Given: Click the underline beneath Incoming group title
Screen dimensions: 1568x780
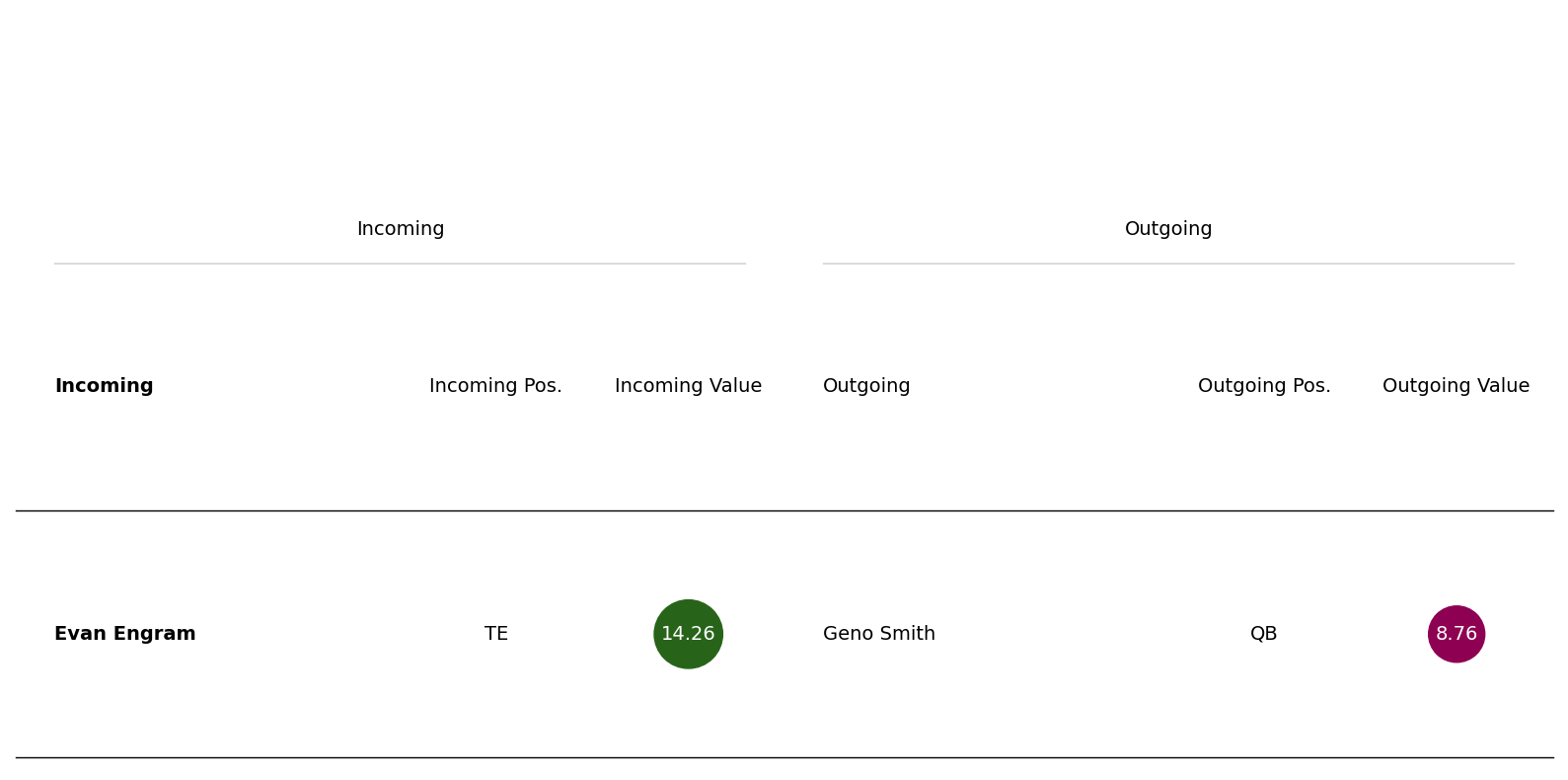Looking at the screenshot, I should pos(400,264).
